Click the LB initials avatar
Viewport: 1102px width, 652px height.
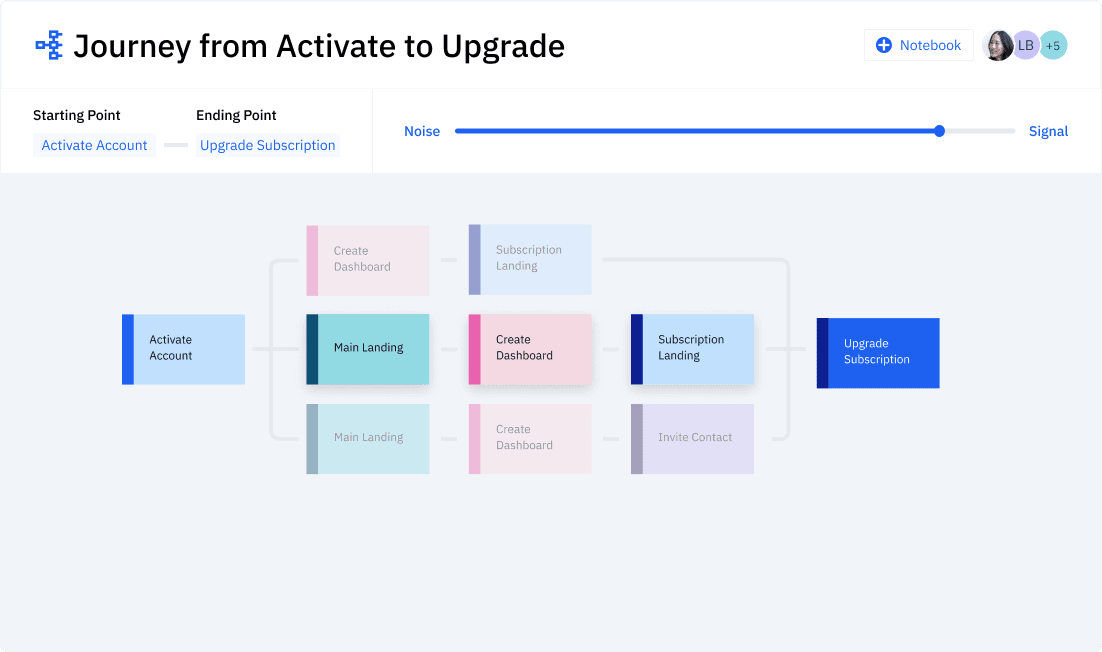[1026, 45]
